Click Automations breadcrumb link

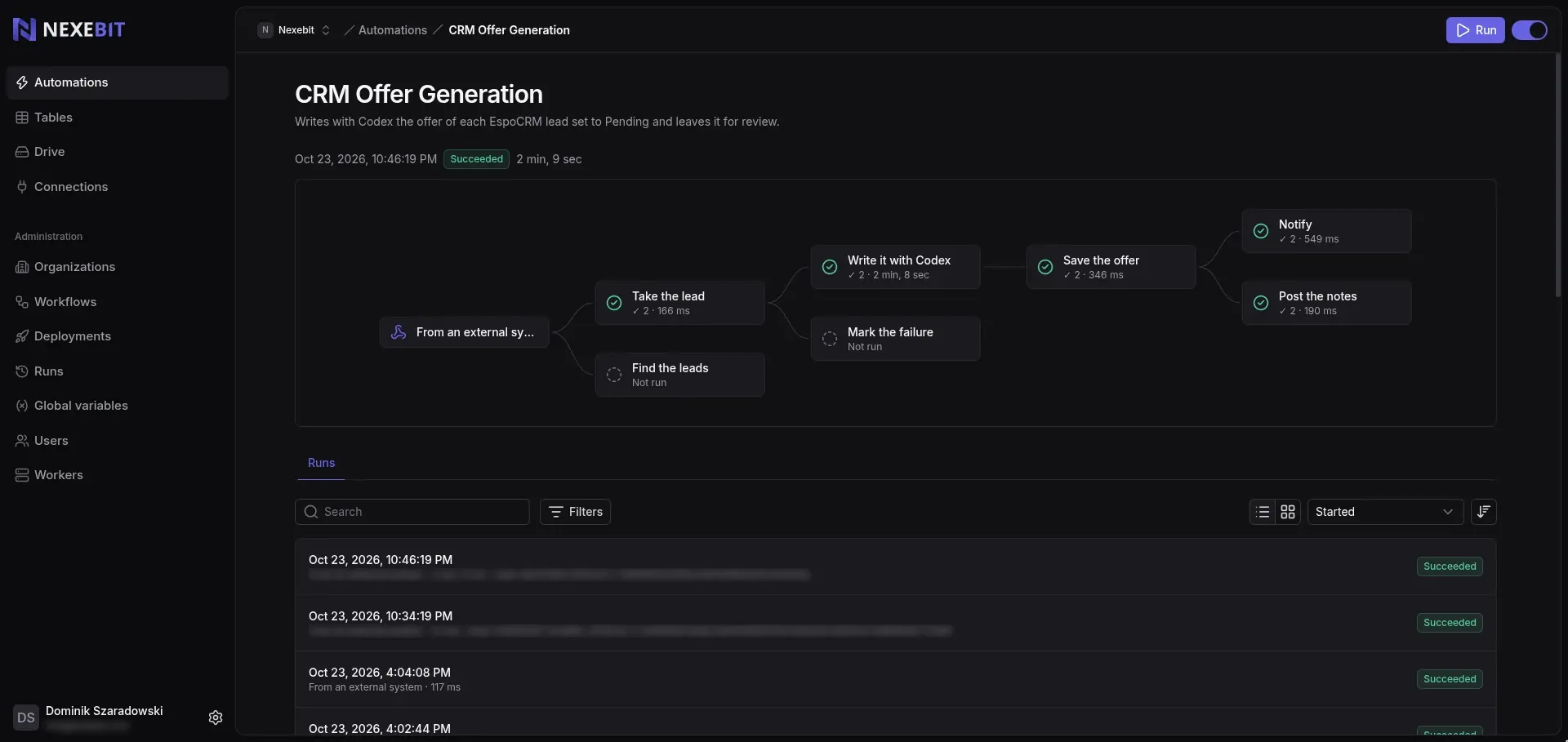(393, 30)
